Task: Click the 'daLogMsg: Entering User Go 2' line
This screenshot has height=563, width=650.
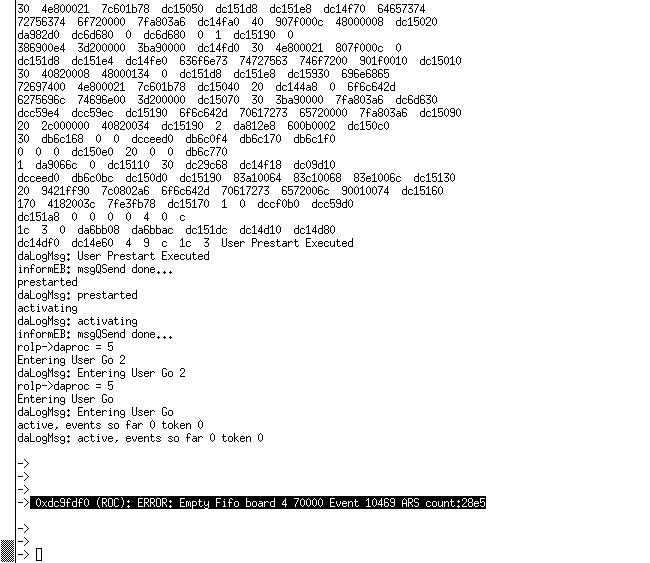Action: 101,373
